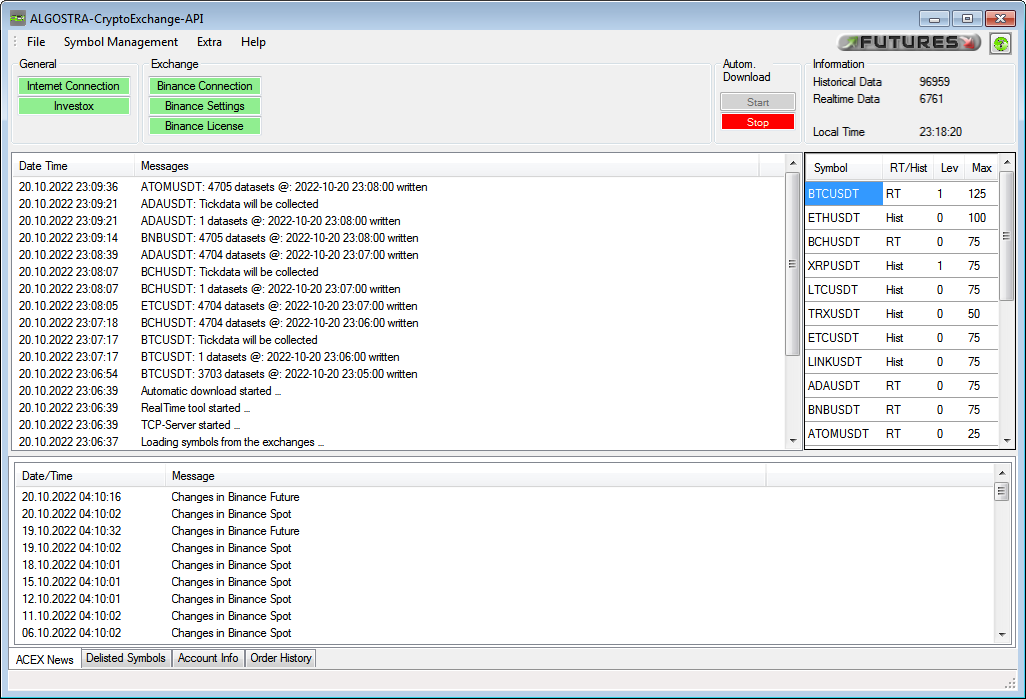Click the FUTURES logo banner
This screenshot has width=1026, height=699.
[910, 43]
